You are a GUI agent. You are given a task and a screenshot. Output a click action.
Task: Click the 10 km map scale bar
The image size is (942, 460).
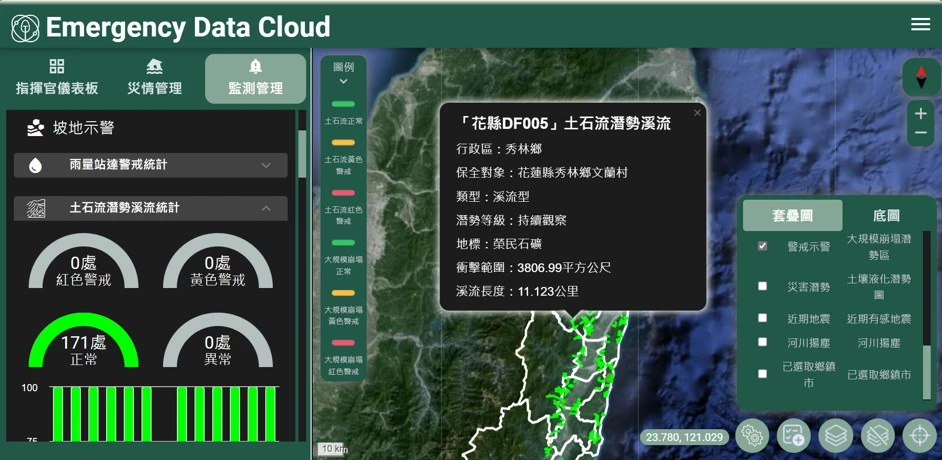click(332, 449)
